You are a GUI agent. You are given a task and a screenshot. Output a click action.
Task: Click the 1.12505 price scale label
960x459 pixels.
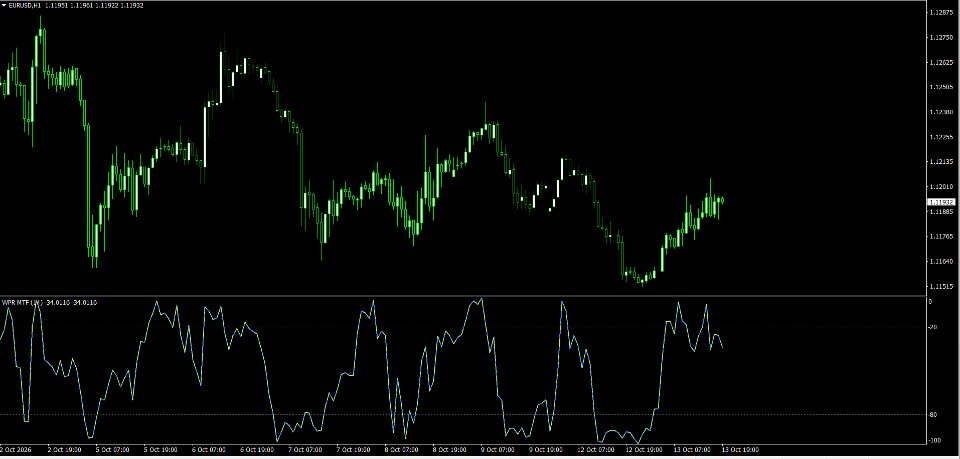[x=941, y=87]
